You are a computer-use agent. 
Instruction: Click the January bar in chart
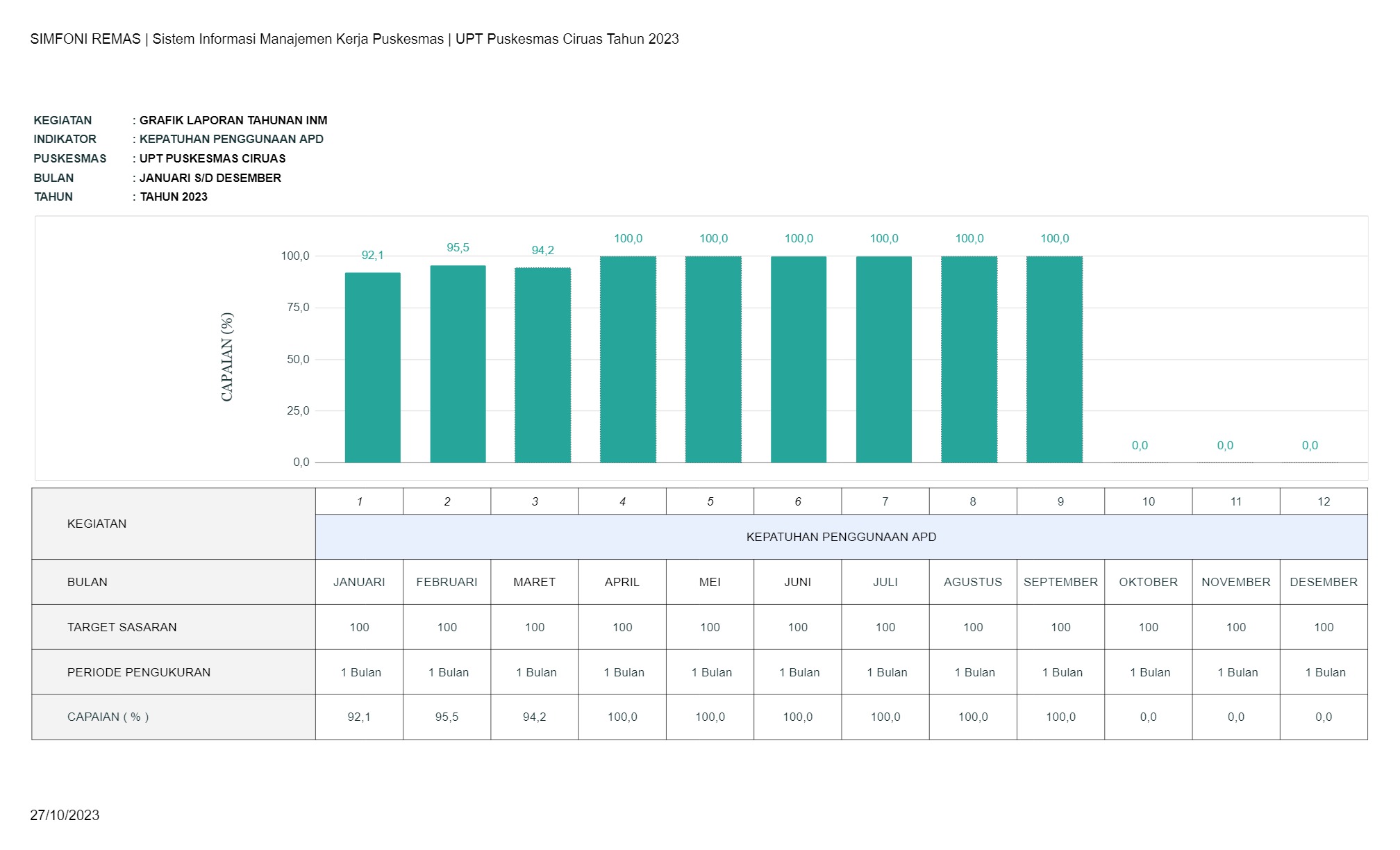click(372, 368)
